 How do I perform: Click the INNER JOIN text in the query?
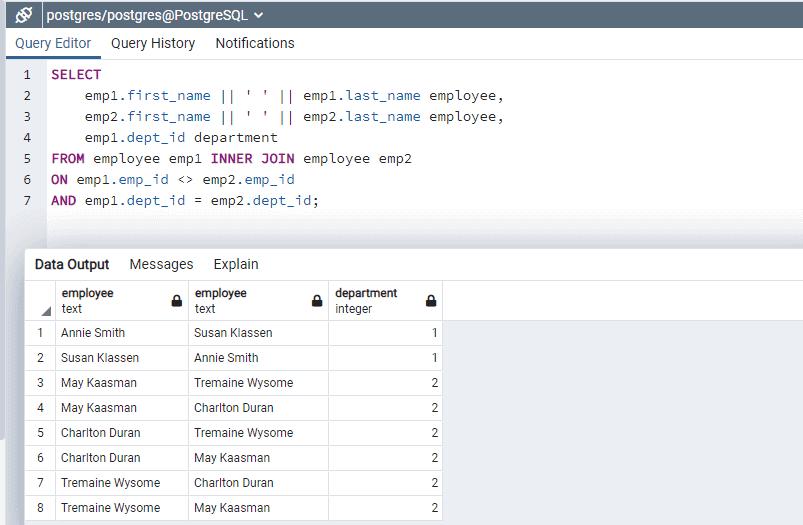252,159
